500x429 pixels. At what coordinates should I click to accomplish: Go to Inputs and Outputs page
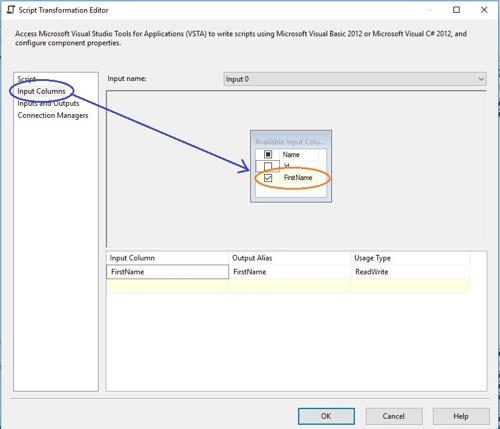[x=48, y=103]
